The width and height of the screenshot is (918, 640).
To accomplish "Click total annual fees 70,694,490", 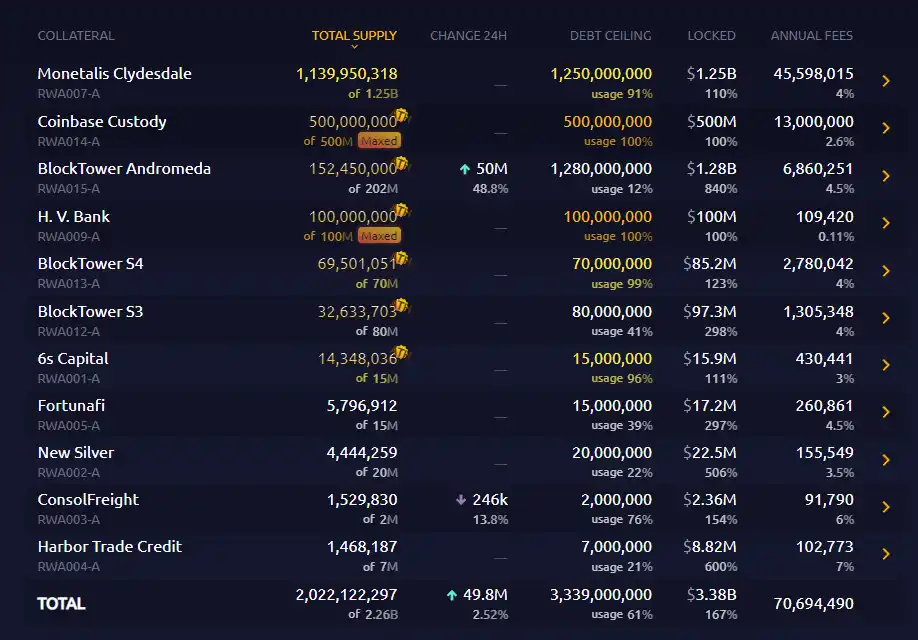I will tap(813, 604).
